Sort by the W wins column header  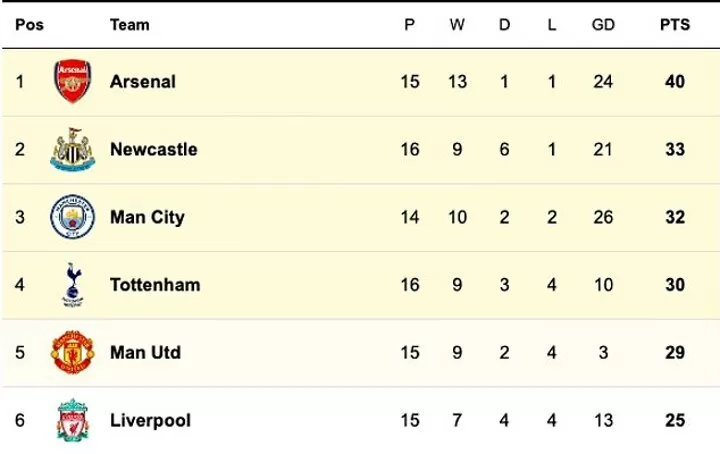click(457, 25)
